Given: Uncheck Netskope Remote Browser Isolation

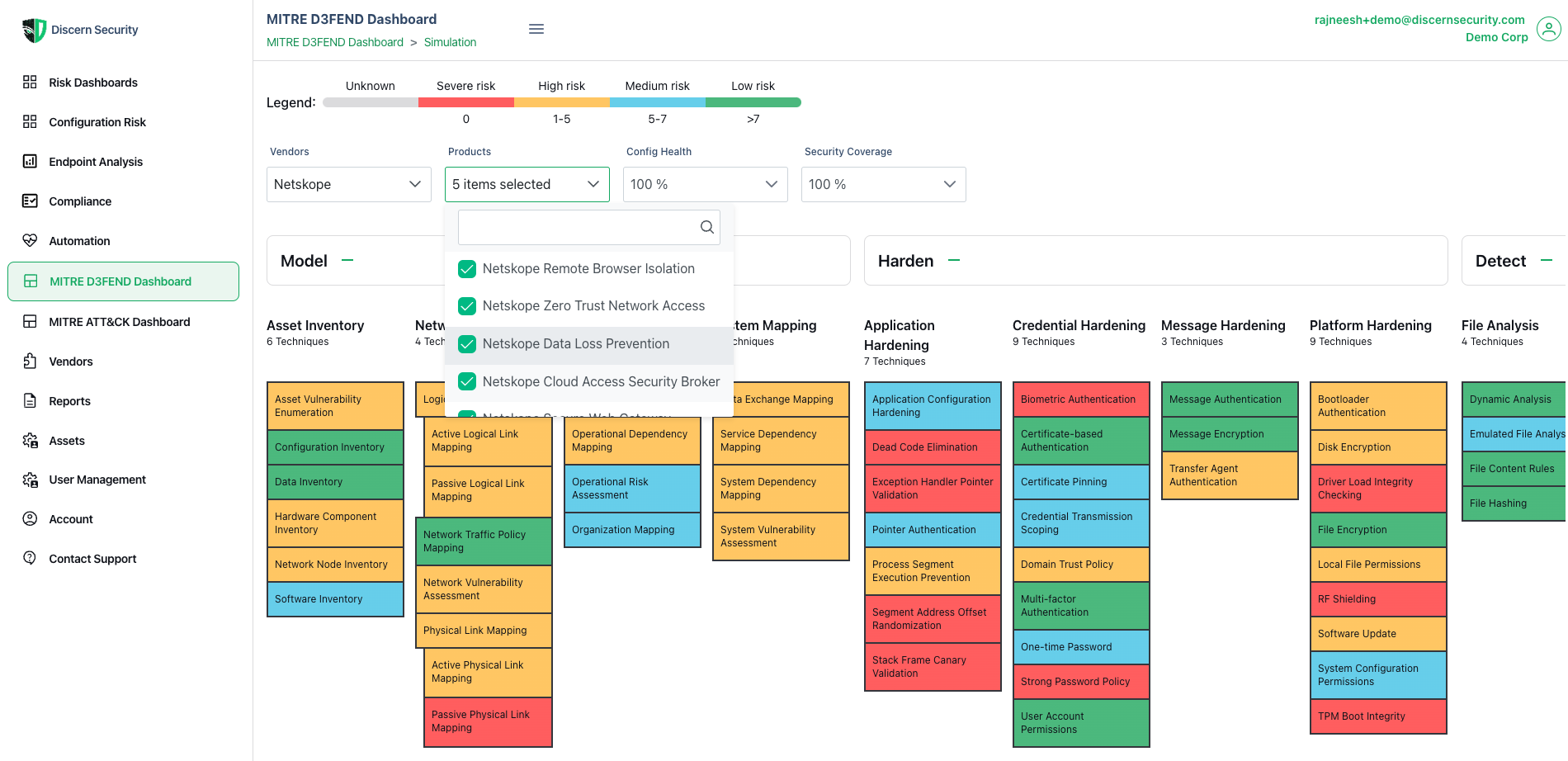Looking at the screenshot, I should click(x=467, y=269).
